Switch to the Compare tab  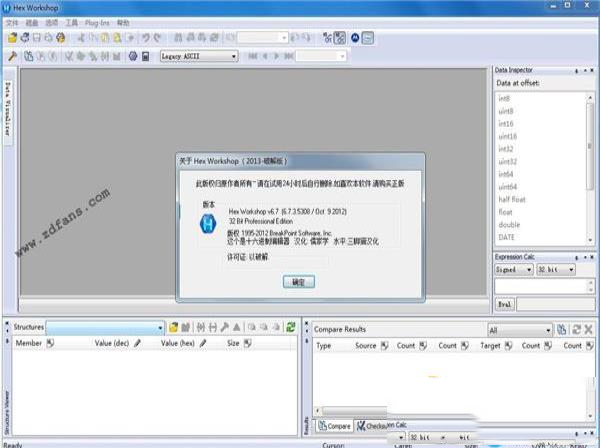(x=331, y=426)
